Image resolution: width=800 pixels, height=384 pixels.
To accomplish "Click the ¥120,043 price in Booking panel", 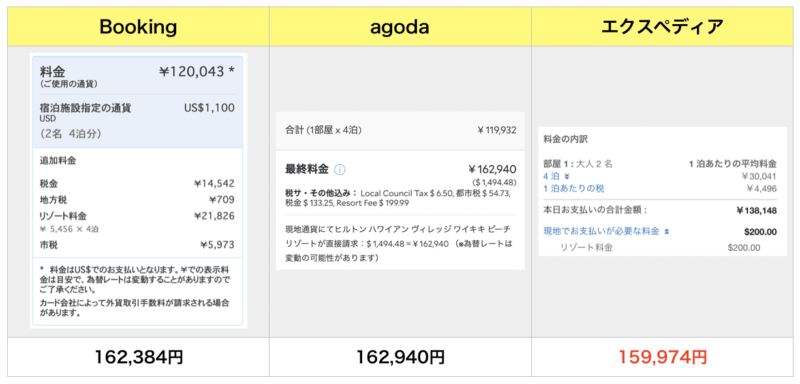I will [x=196, y=72].
